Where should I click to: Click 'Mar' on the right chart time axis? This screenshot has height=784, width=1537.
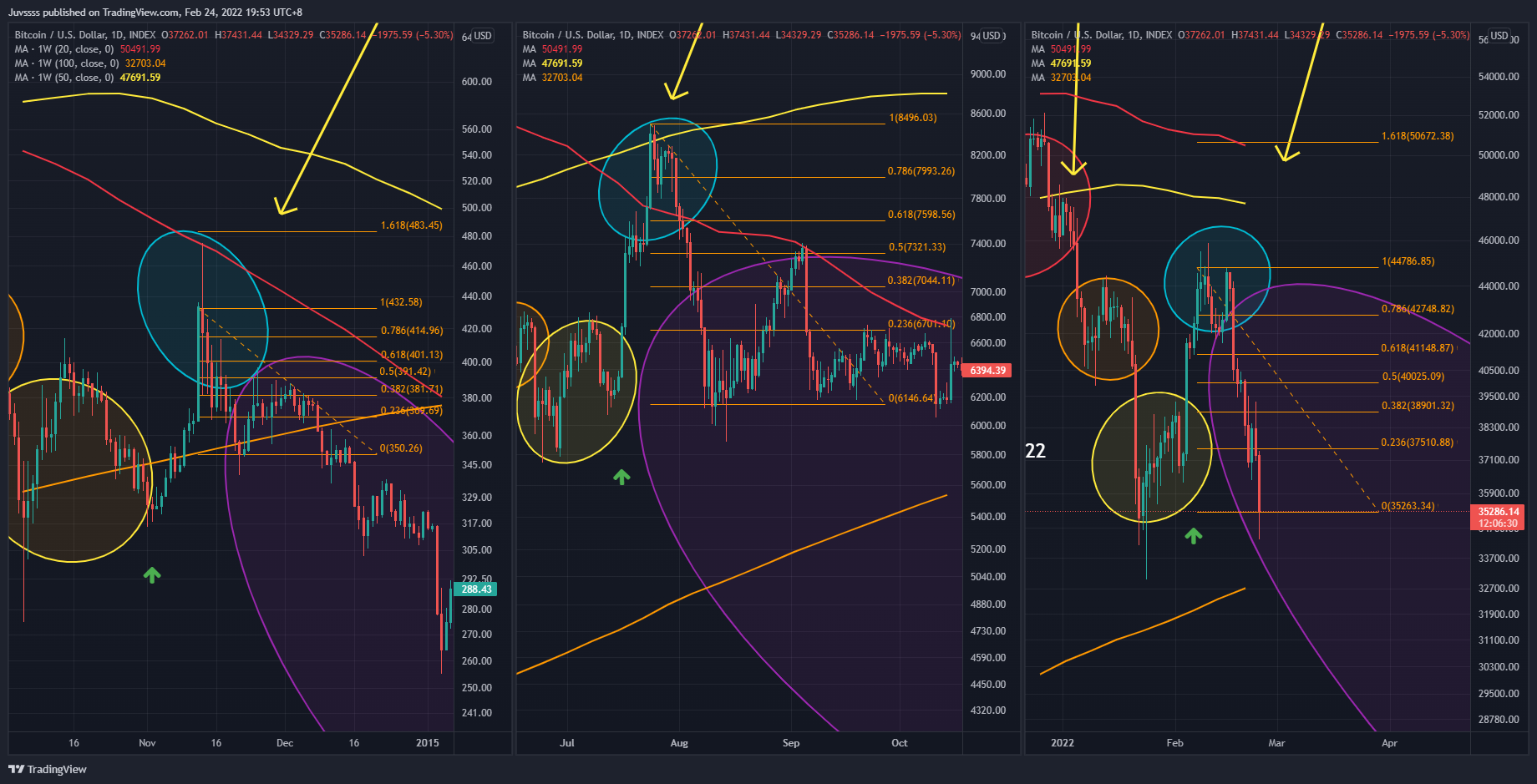(1277, 743)
